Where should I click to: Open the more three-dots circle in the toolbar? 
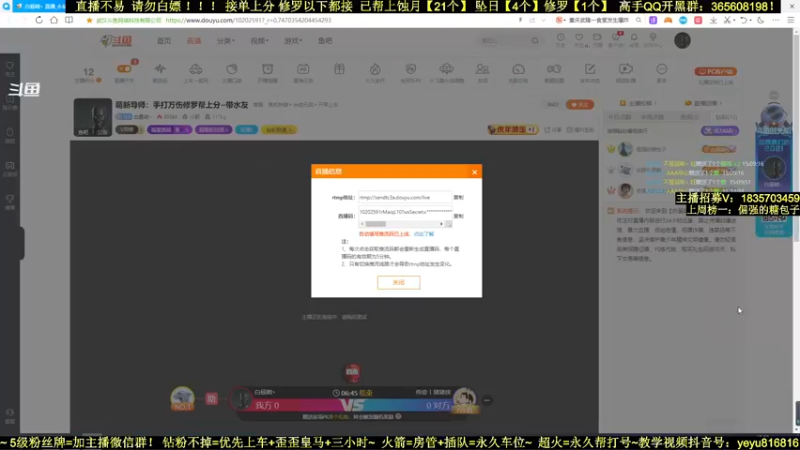(x=662, y=69)
